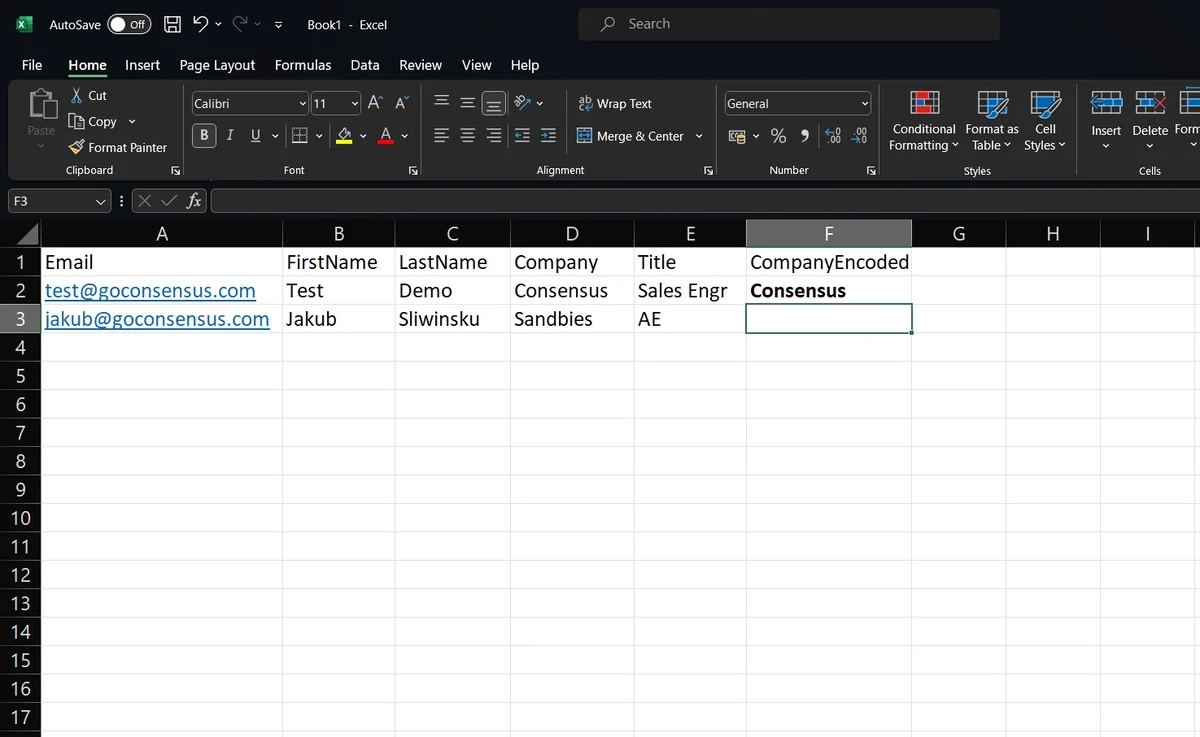Open the Fill Color palette arrow
The height and width of the screenshot is (737, 1200).
pyautogui.click(x=362, y=136)
